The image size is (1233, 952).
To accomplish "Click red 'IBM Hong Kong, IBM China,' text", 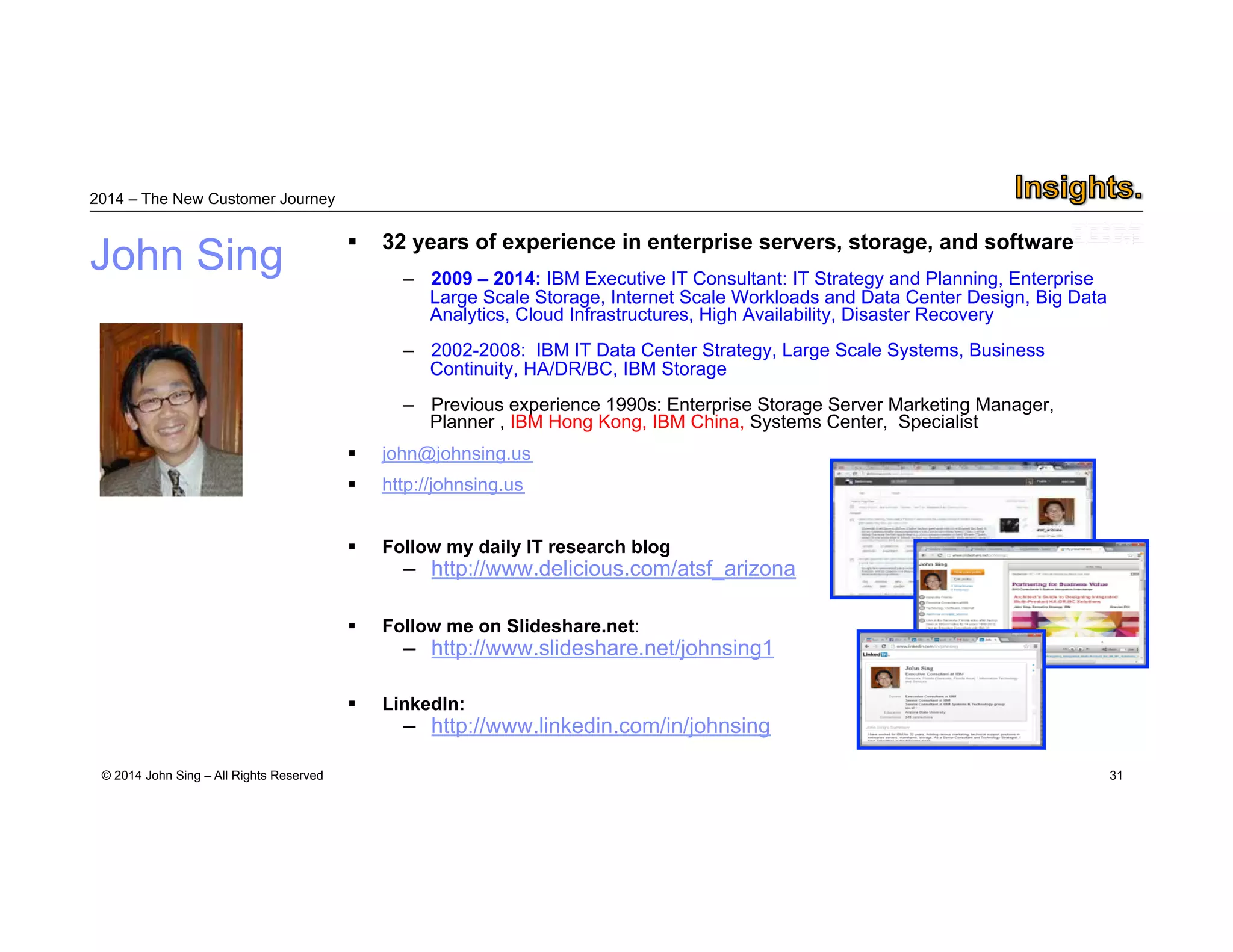I will (627, 422).
